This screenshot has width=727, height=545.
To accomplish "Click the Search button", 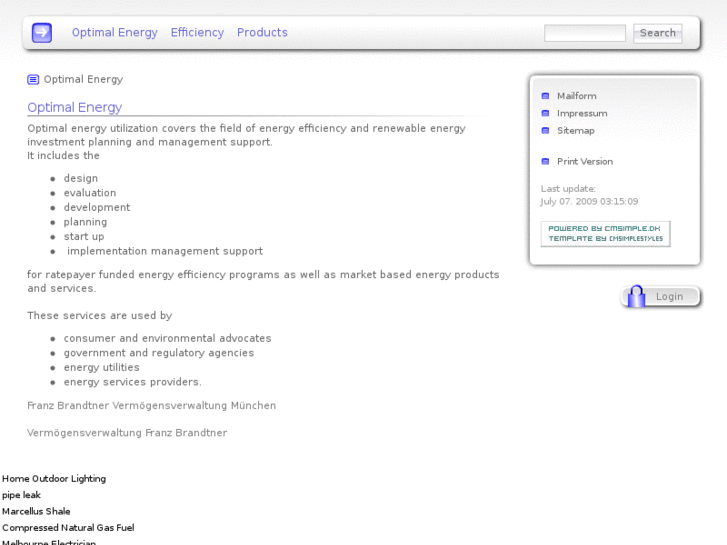I will 657,33.
